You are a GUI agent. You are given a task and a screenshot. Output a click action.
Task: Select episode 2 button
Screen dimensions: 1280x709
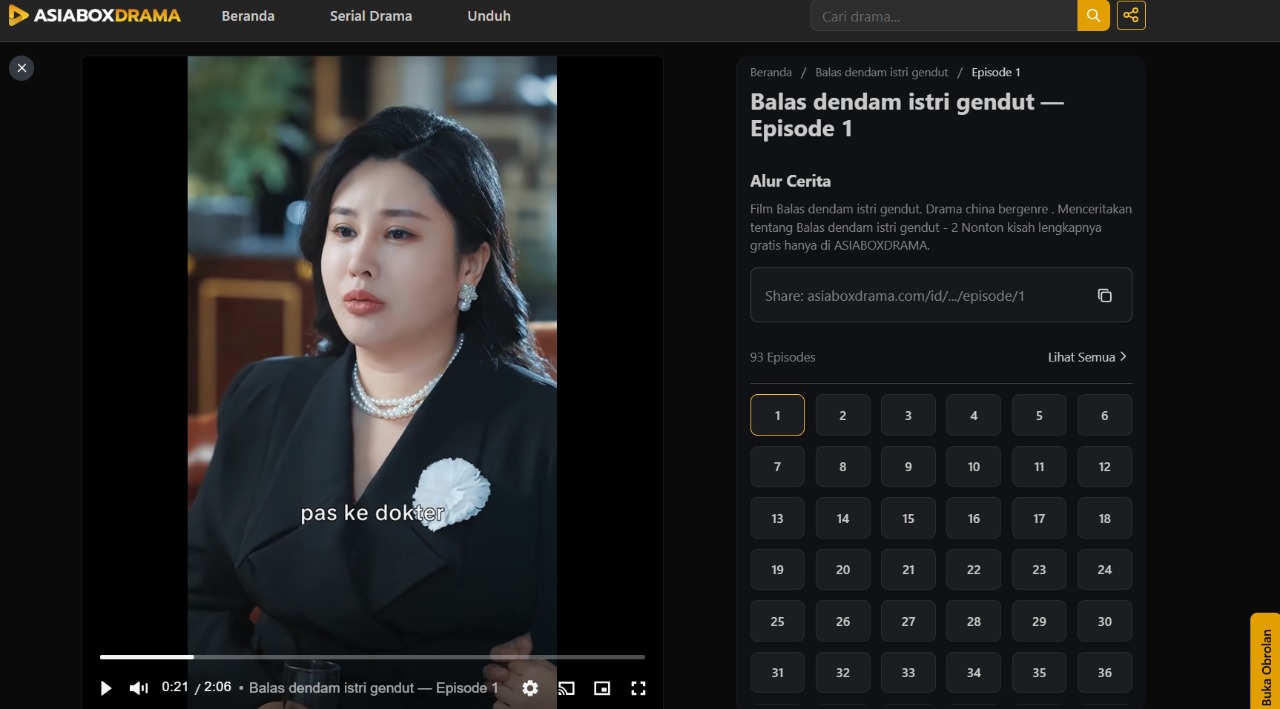click(x=843, y=415)
